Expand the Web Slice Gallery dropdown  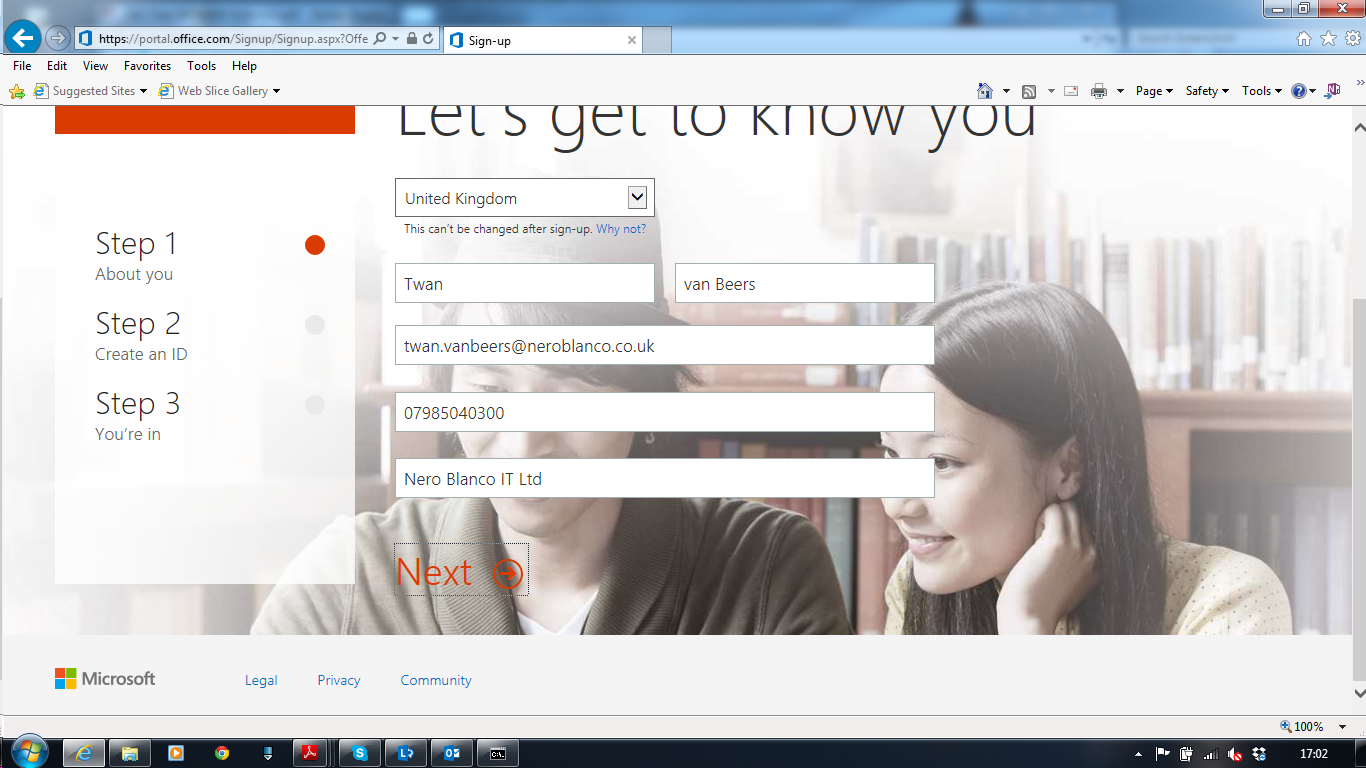[276, 91]
